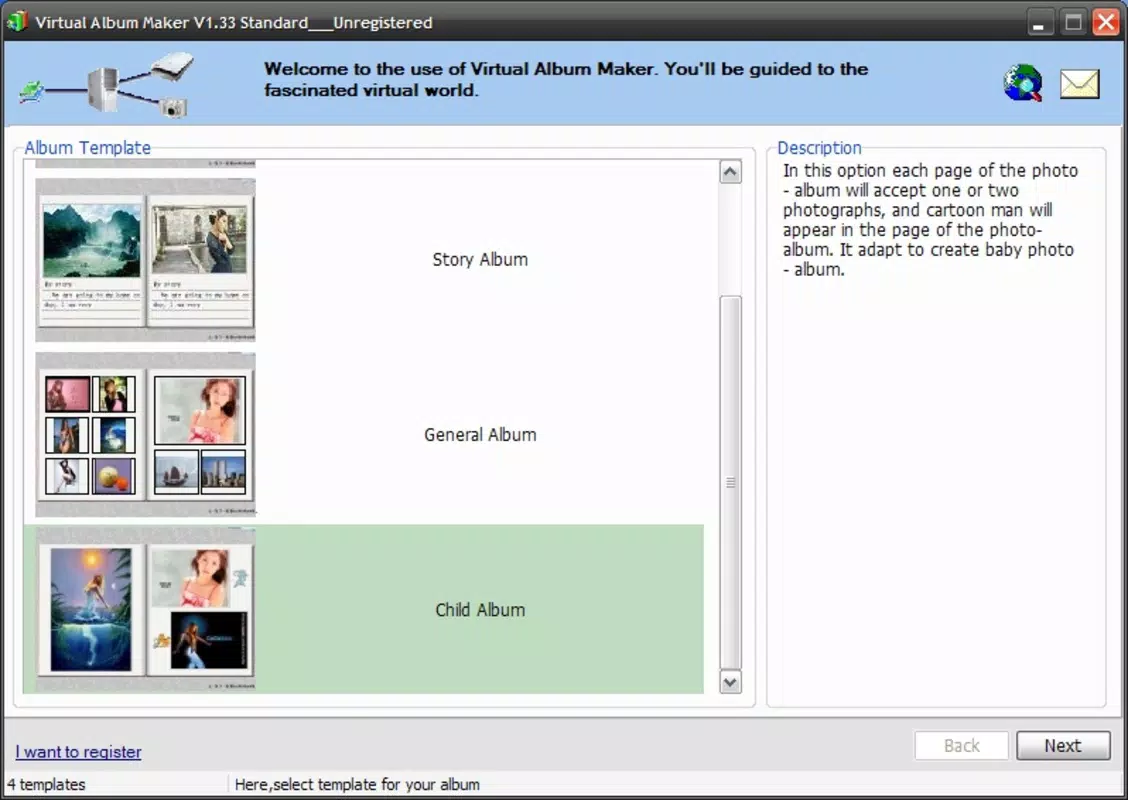Viewport: 1128px width, 800px height.
Task: Open the I want to register link
Action: [x=78, y=752]
